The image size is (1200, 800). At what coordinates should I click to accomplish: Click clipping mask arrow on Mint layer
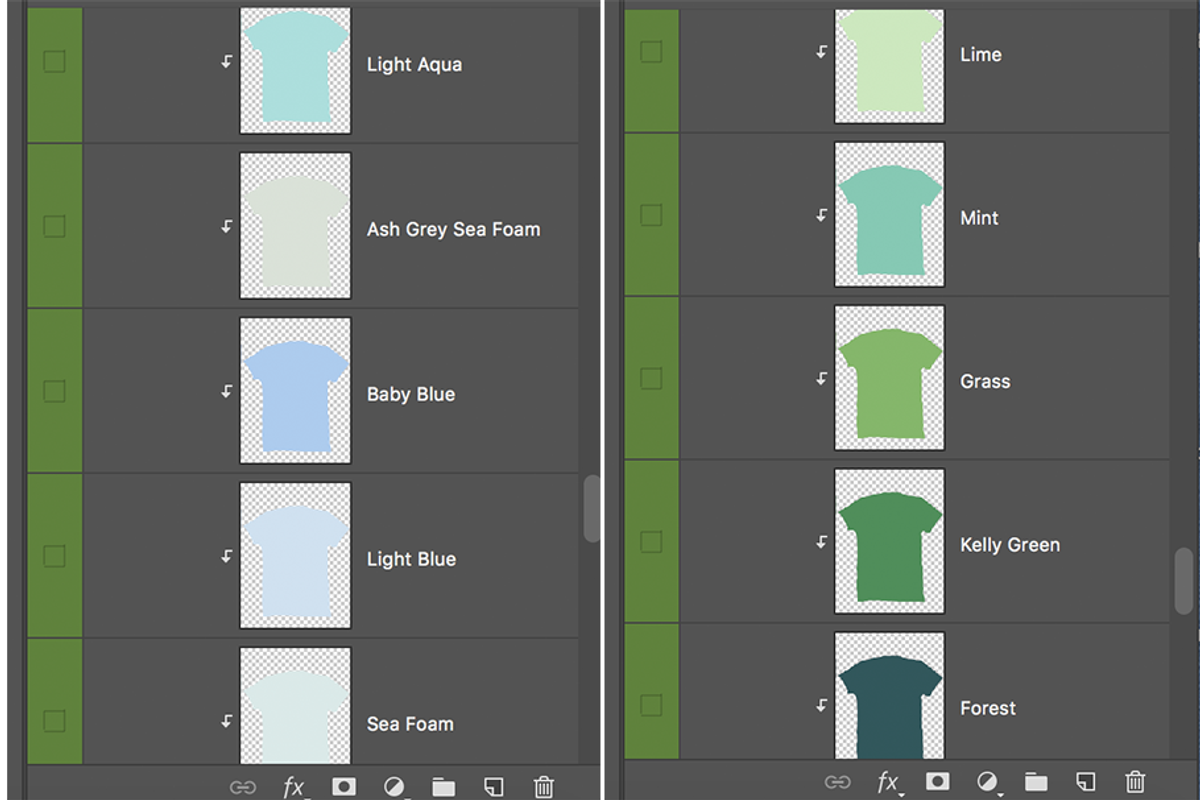tap(822, 215)
